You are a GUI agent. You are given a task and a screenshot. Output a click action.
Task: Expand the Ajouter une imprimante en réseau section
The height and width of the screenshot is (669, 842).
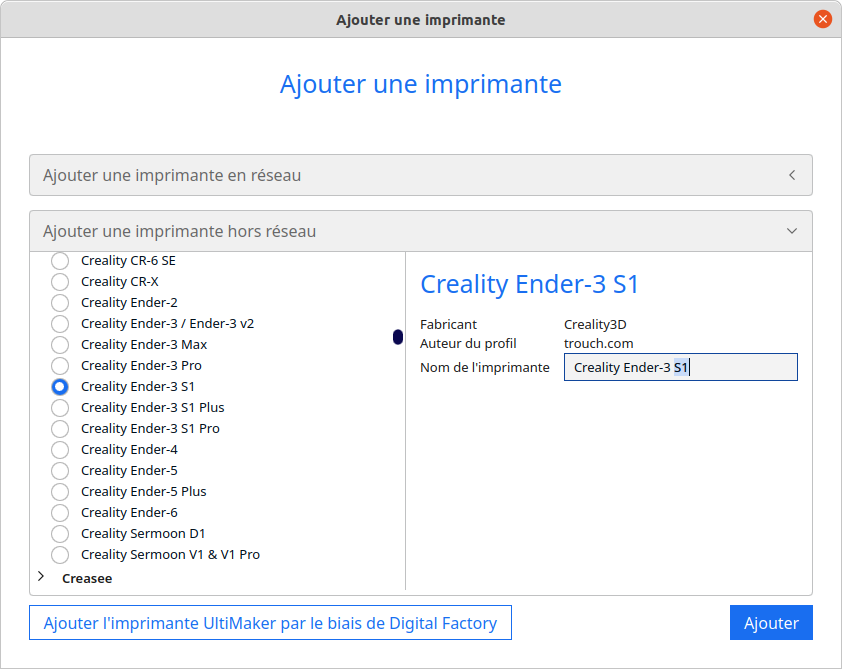(421, 175)
